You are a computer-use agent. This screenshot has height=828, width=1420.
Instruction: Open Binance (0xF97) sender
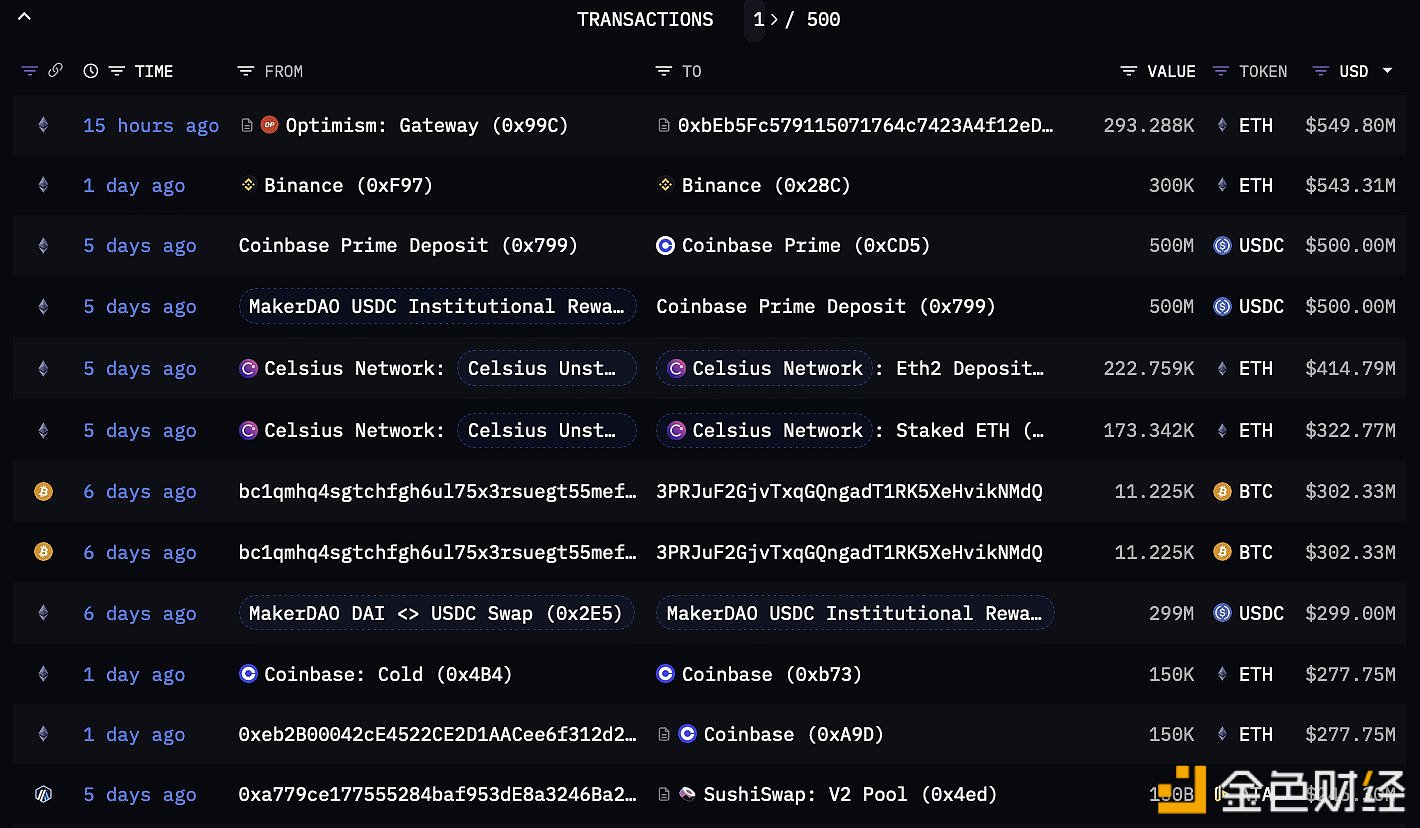[348, 185]
